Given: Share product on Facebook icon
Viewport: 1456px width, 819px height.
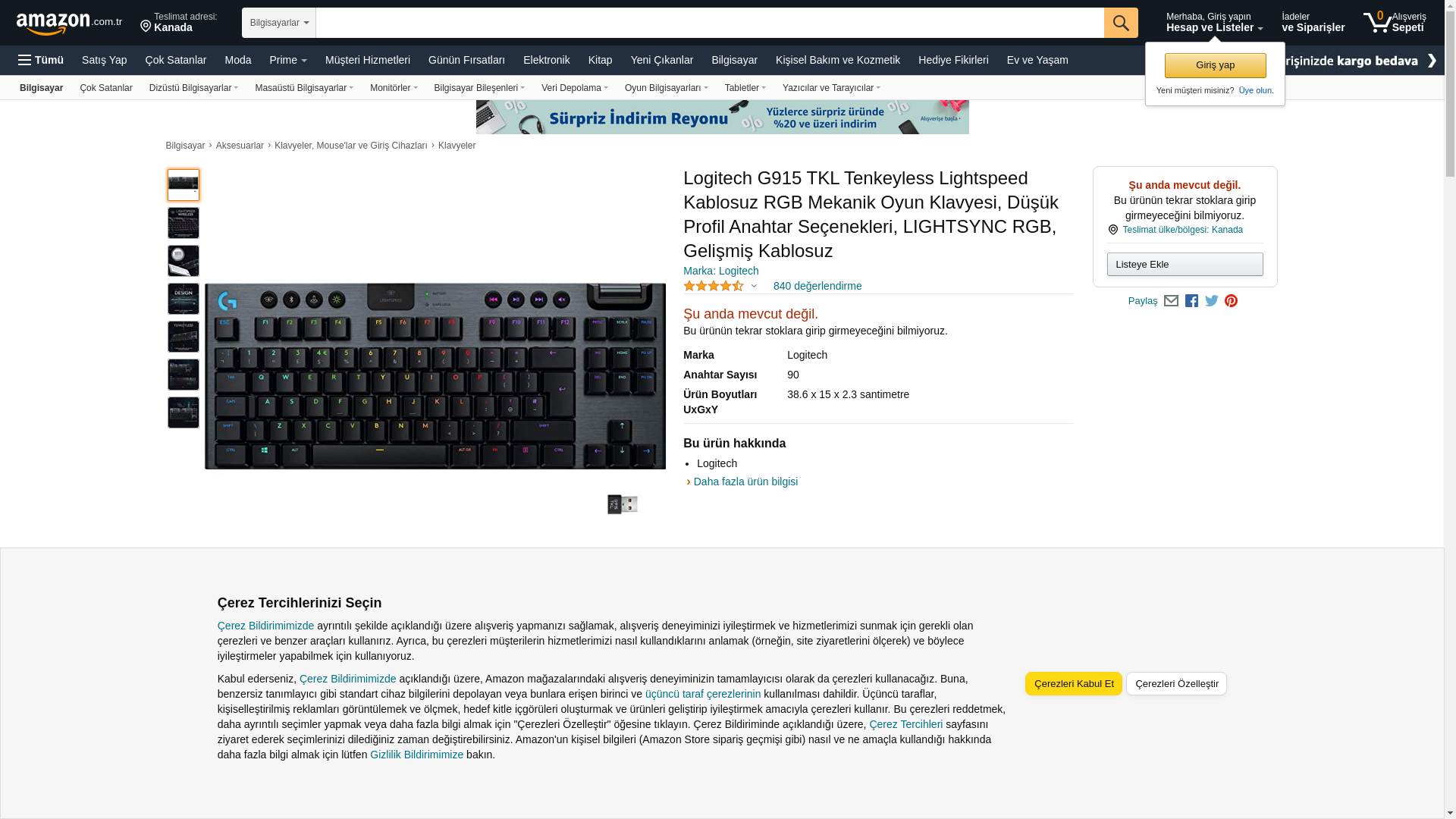Looking at the screenshot, I should click(x=1191, y=301).
